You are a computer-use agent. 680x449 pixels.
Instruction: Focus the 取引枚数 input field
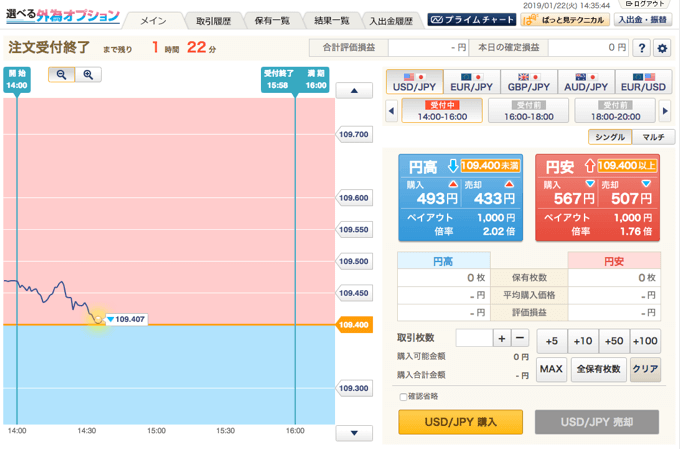pos(474,338)
